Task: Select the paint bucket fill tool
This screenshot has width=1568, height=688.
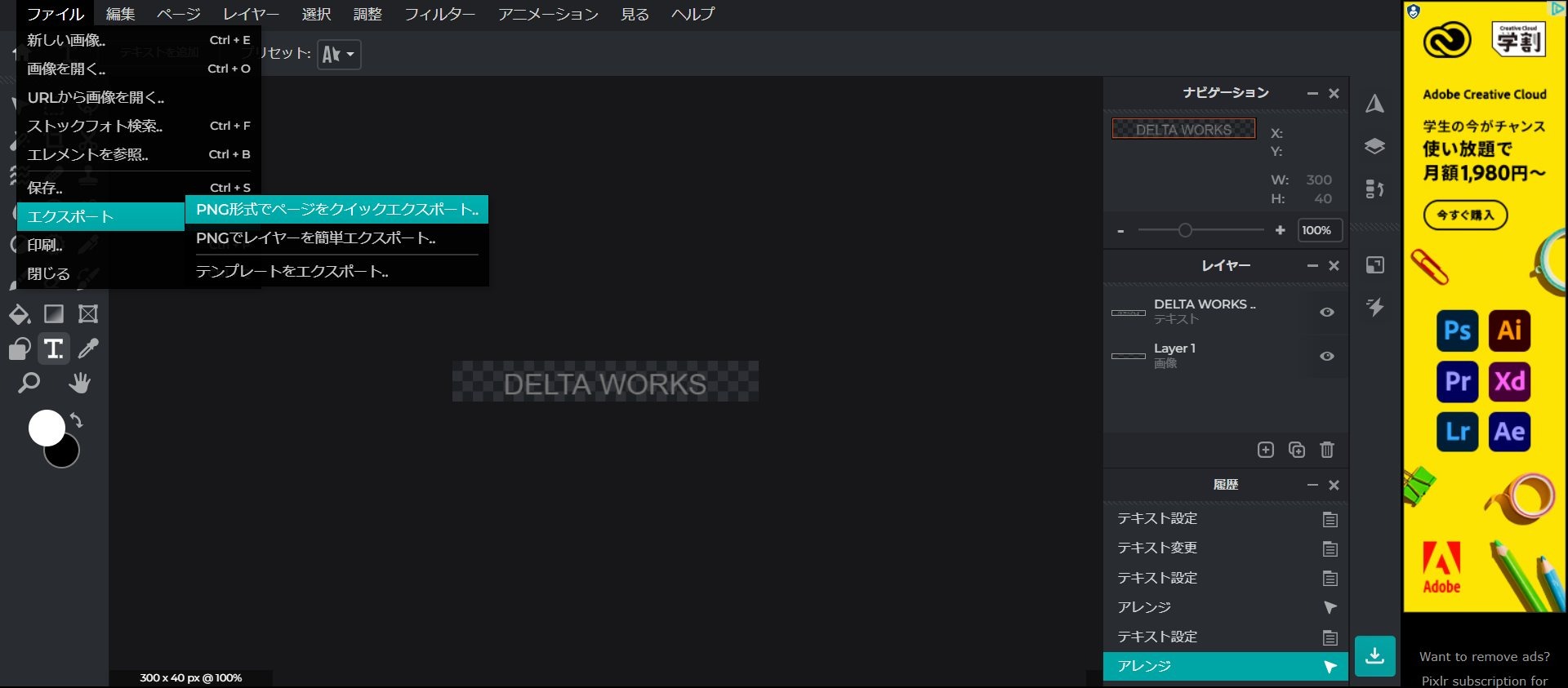Action: click(x=20, y=314)
